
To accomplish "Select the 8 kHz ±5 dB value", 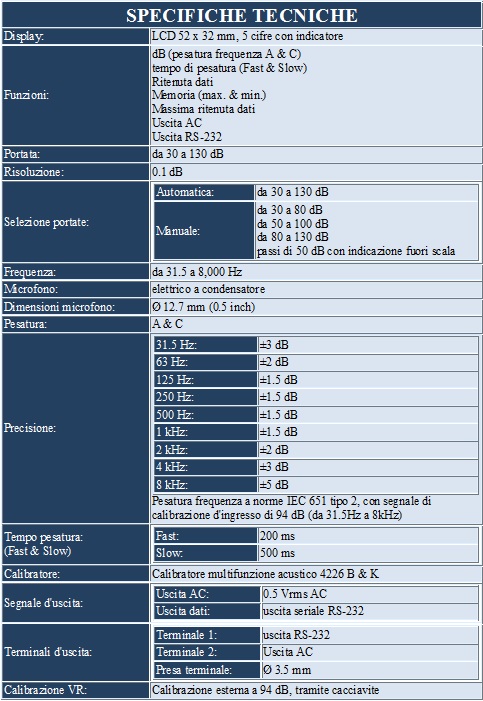I will point(274,485).
